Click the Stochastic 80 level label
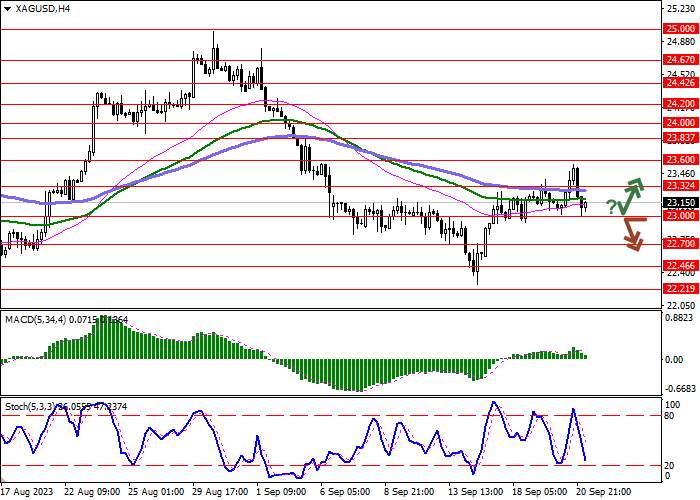Image resolution: width=700 pixels, height=500 pixels. tap(671, 416)
